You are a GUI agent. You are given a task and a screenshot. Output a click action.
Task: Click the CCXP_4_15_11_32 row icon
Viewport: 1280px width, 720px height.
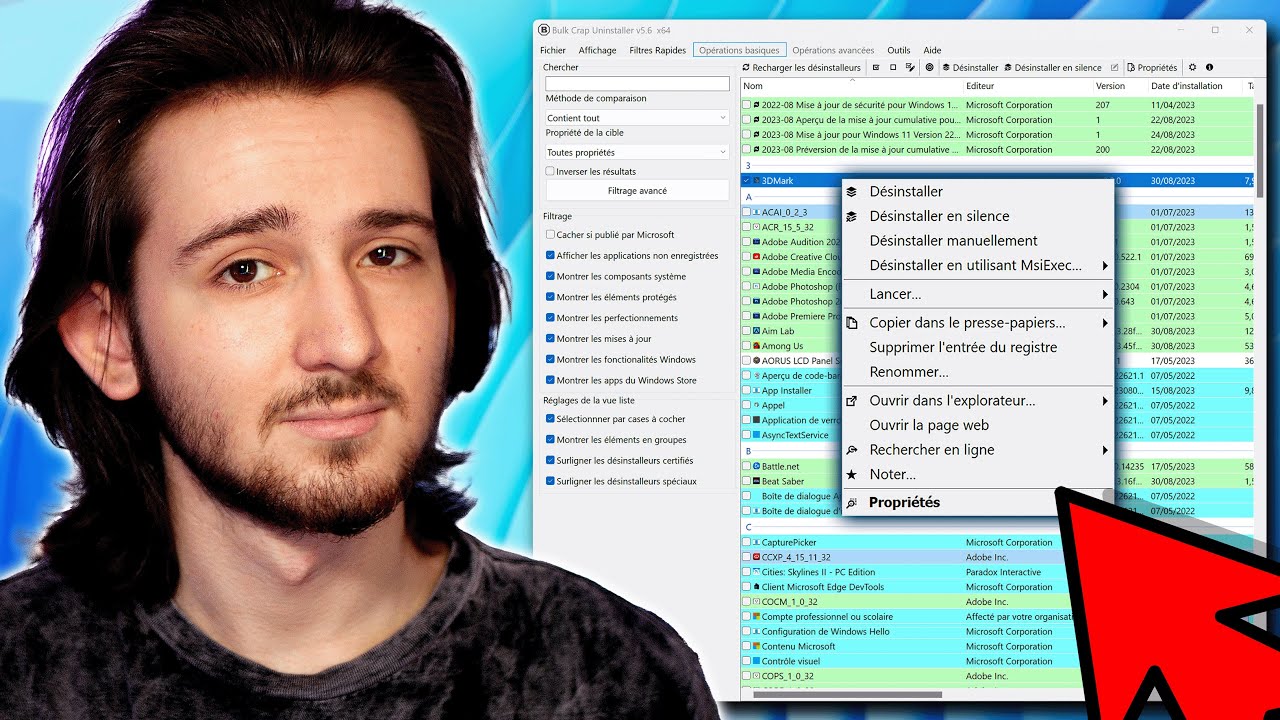757,557
